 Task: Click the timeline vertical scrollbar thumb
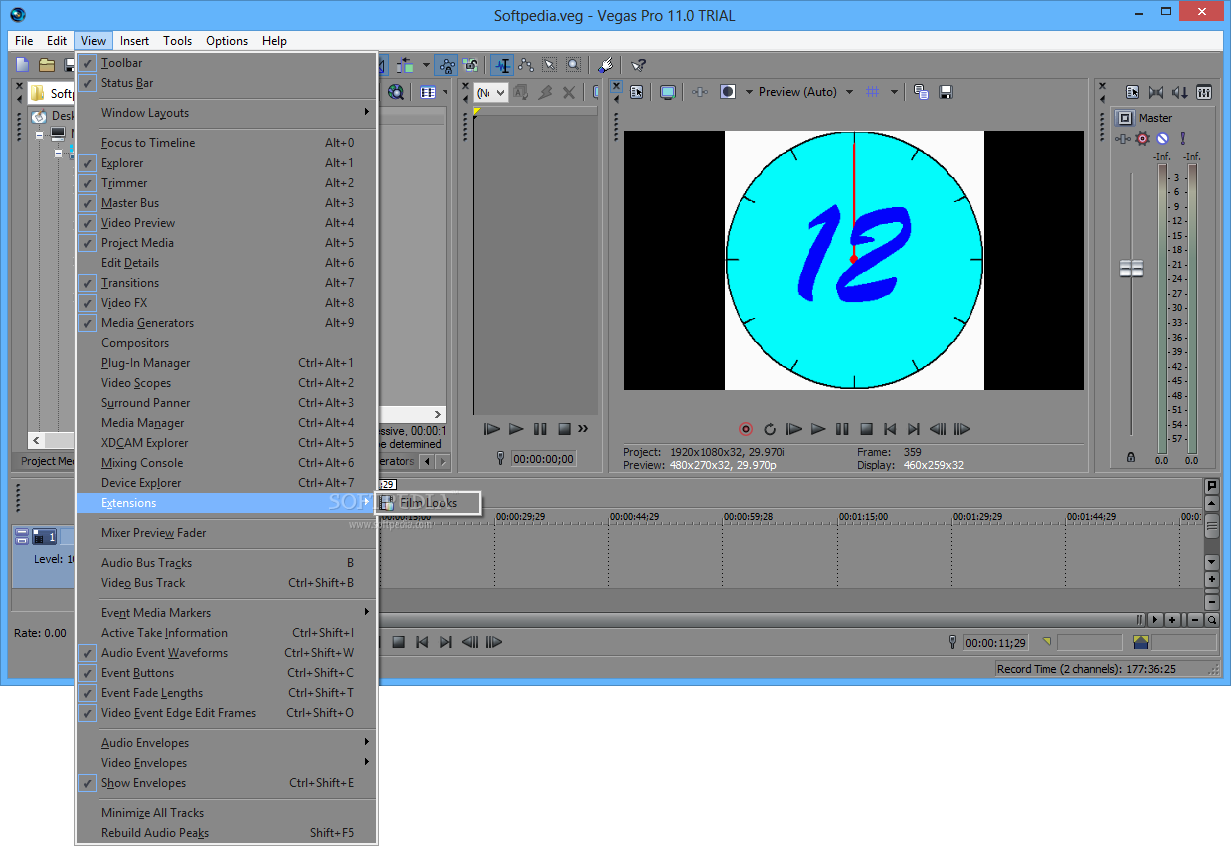point(1212,526)
